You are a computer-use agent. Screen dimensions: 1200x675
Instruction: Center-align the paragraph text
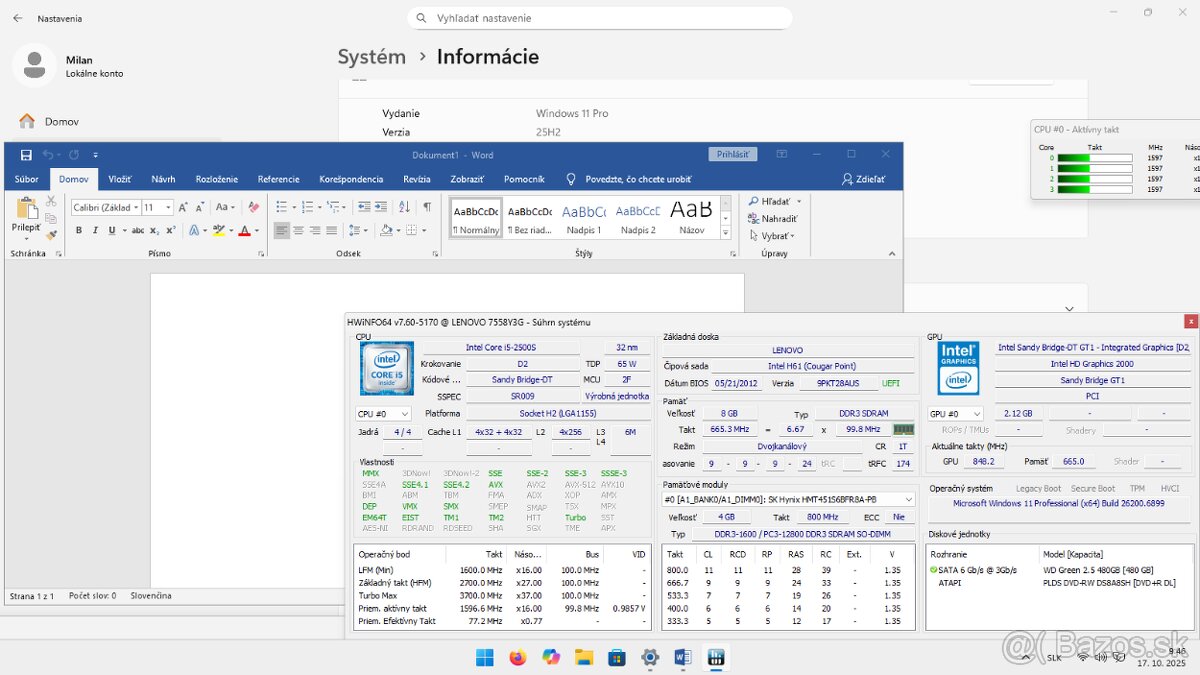click(299, 230)
